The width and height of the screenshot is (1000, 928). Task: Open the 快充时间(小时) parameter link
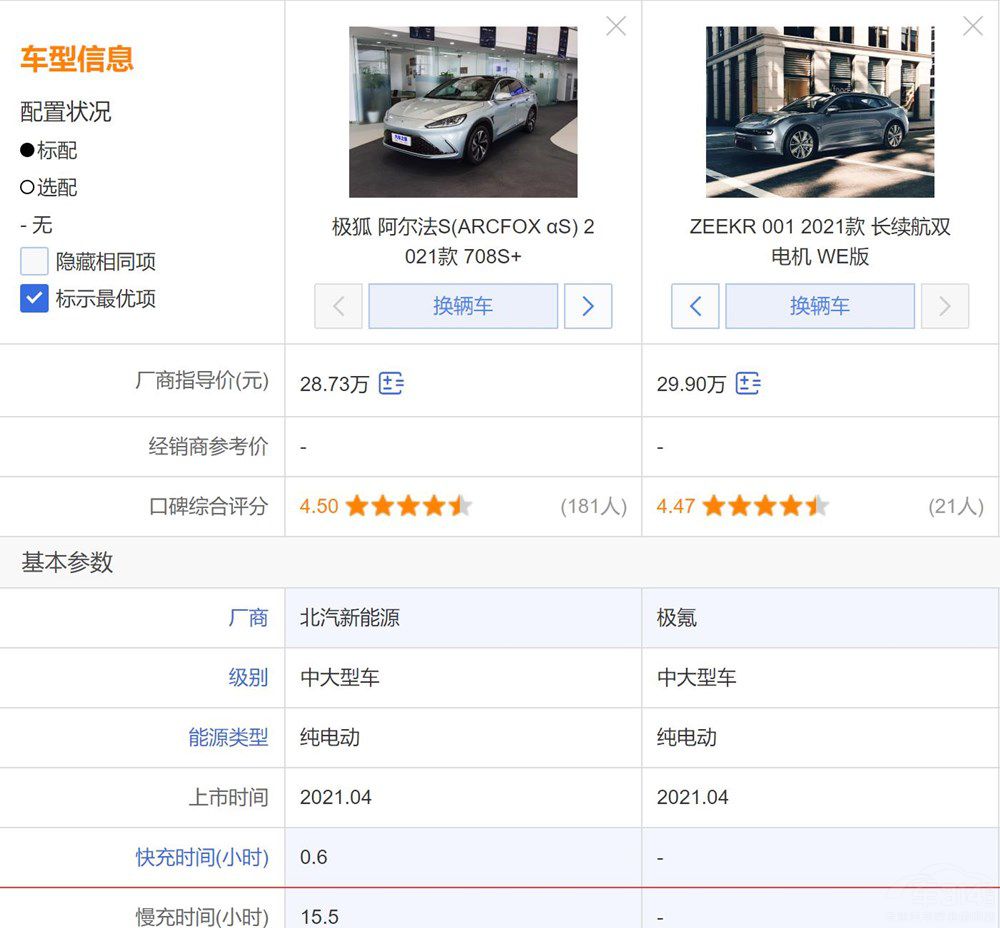tap(202, 857)
